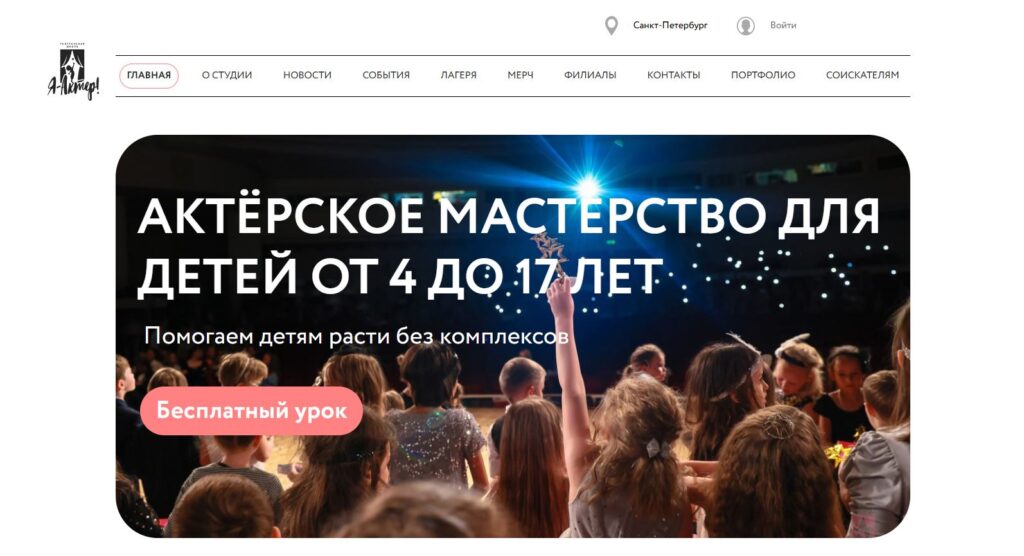1024x556 pixels.
Task: Click the location pin icon
Action: coord(611,25)
